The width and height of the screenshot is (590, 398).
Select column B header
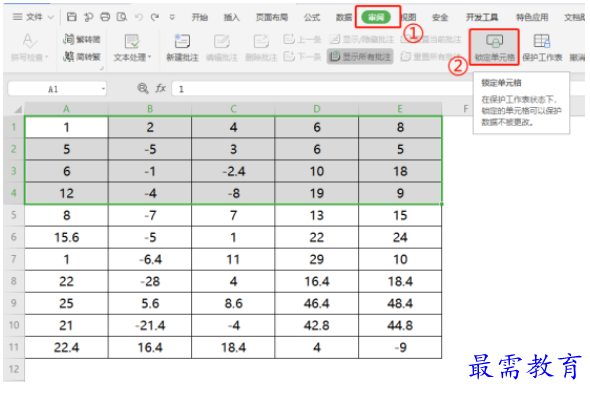pos(150,109)
